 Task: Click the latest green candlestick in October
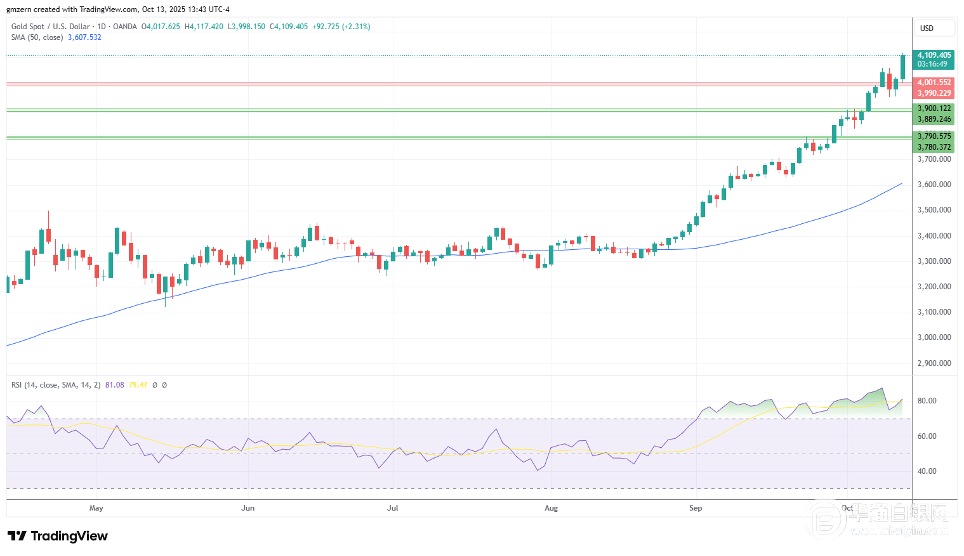pos(903,66)
